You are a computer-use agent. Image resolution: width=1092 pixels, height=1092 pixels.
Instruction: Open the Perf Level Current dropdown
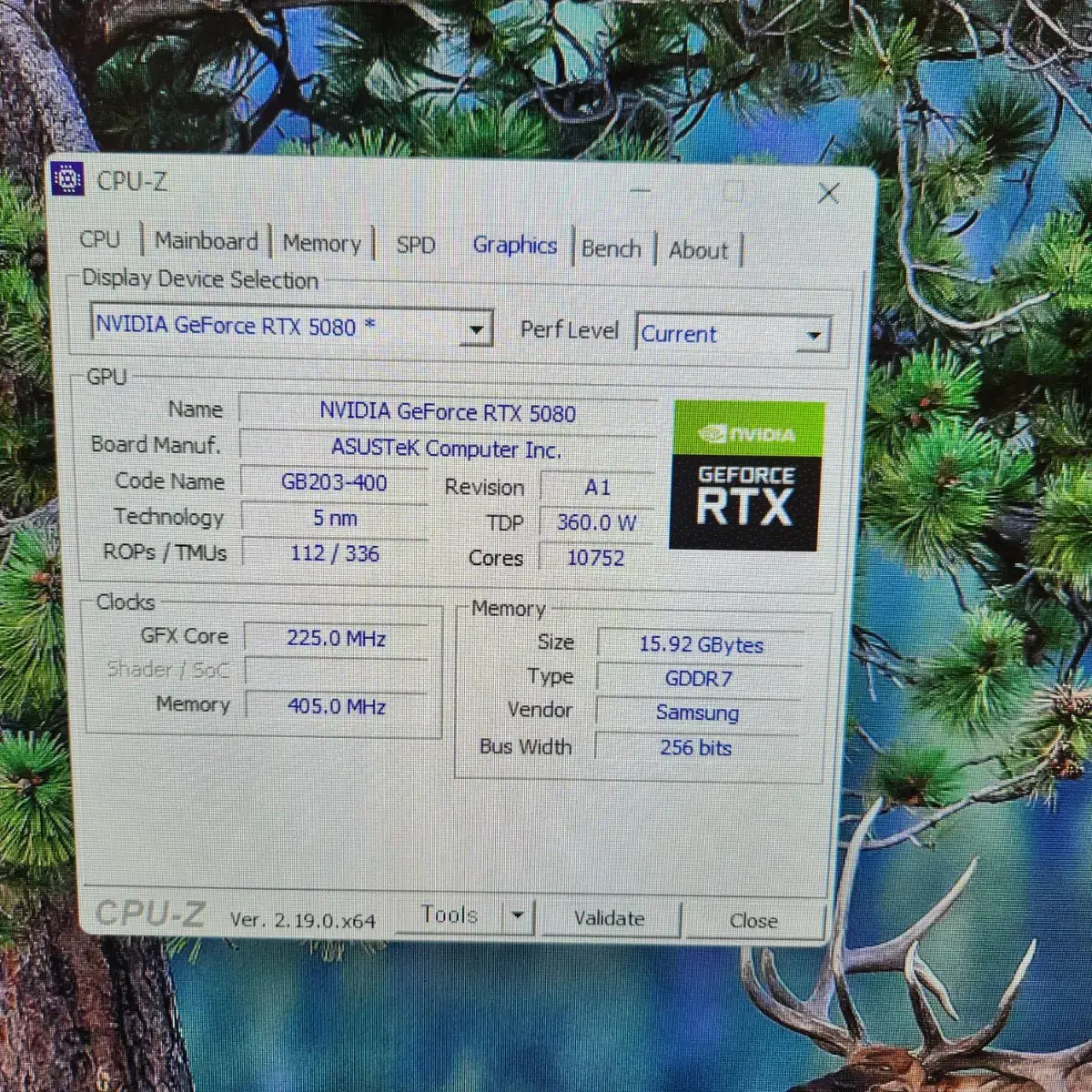tap(733, 334)
